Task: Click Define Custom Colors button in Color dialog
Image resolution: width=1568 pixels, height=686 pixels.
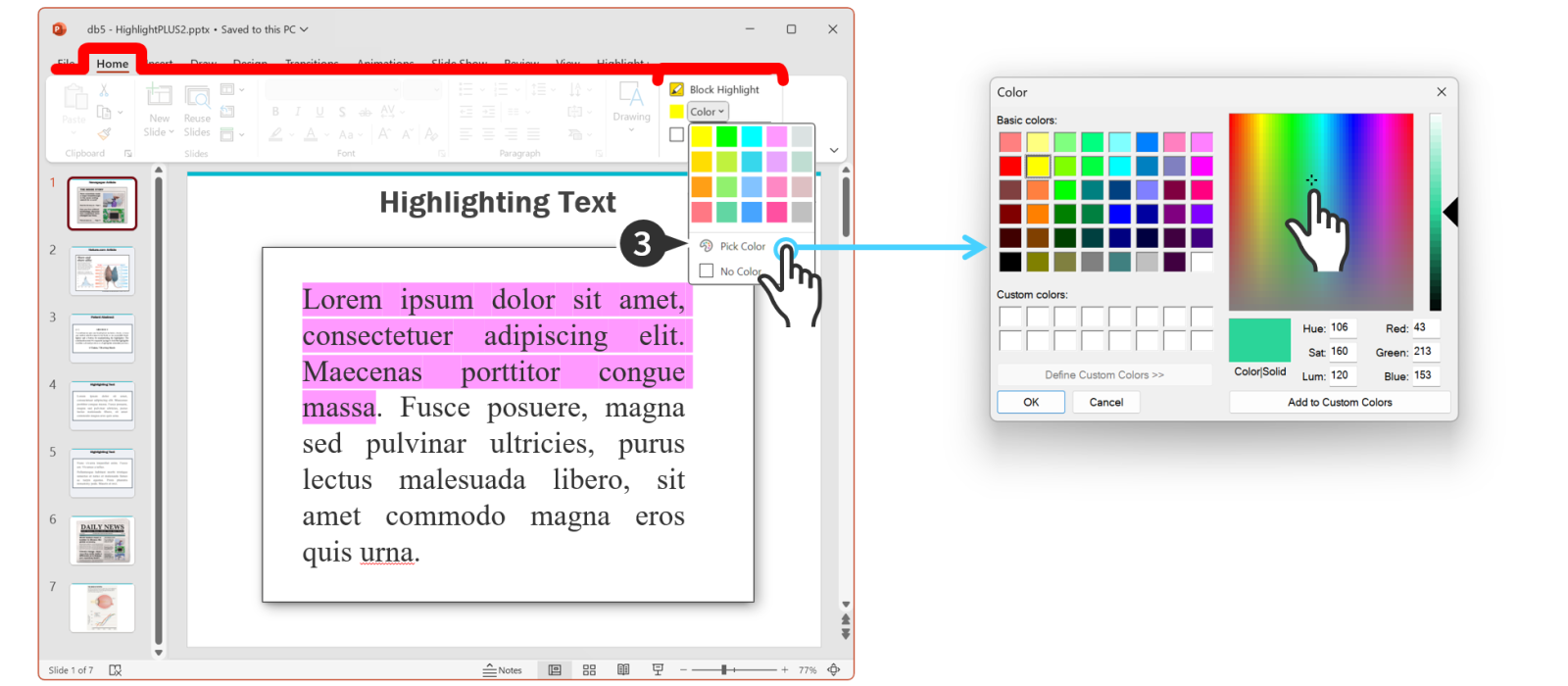Action: [x=1104, y=374]
